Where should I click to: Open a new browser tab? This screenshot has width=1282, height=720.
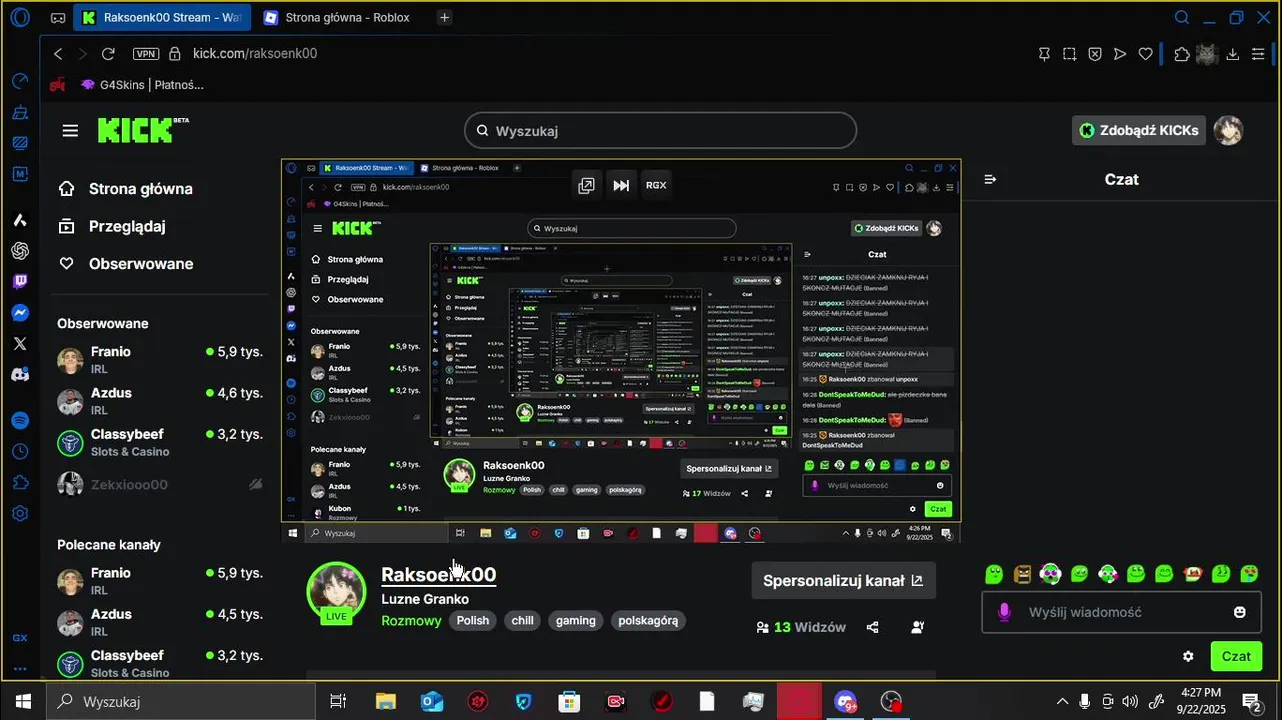444,17
